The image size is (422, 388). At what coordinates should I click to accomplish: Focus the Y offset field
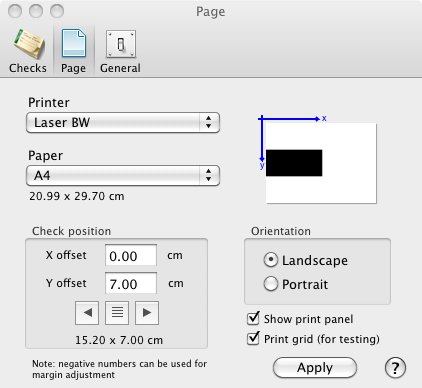point(131,283)
